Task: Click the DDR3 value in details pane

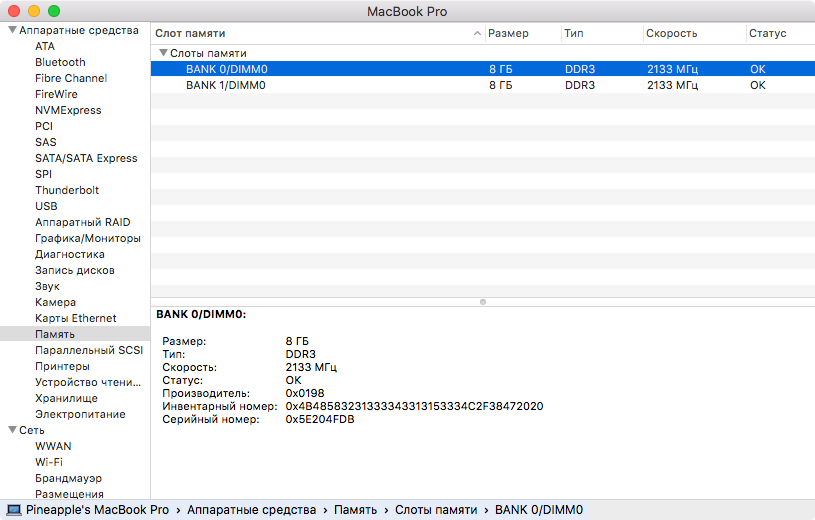Action: pyautogui.click(x=300, y=354)
